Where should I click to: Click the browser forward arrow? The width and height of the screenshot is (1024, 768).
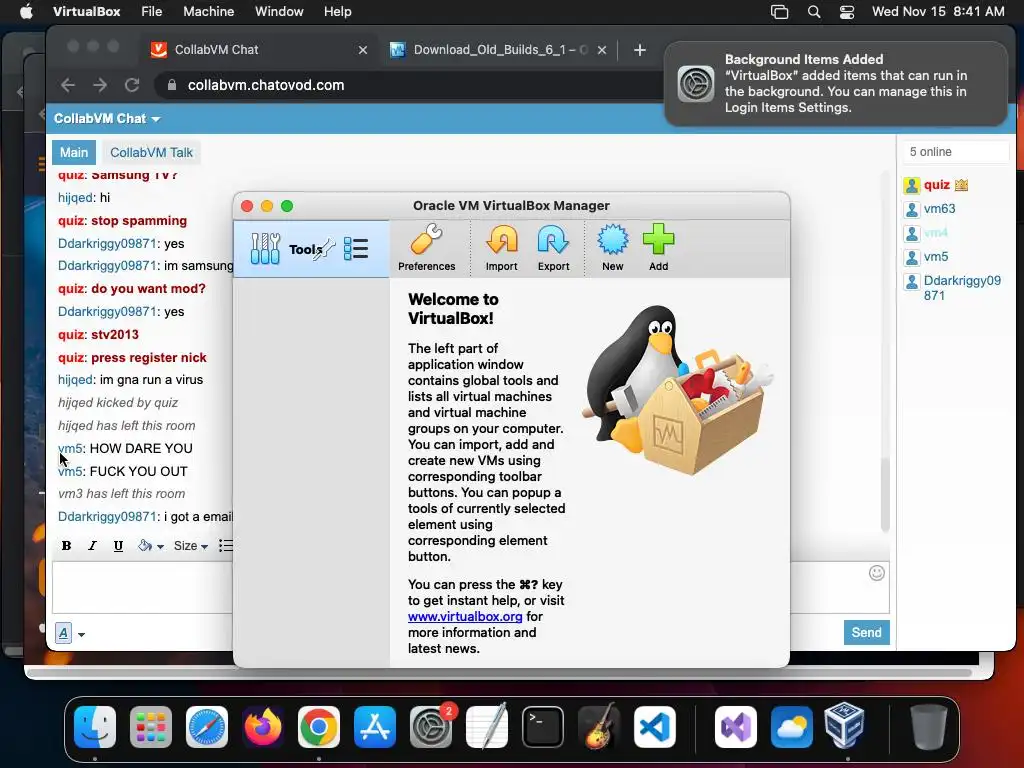[x=100, y=85]
